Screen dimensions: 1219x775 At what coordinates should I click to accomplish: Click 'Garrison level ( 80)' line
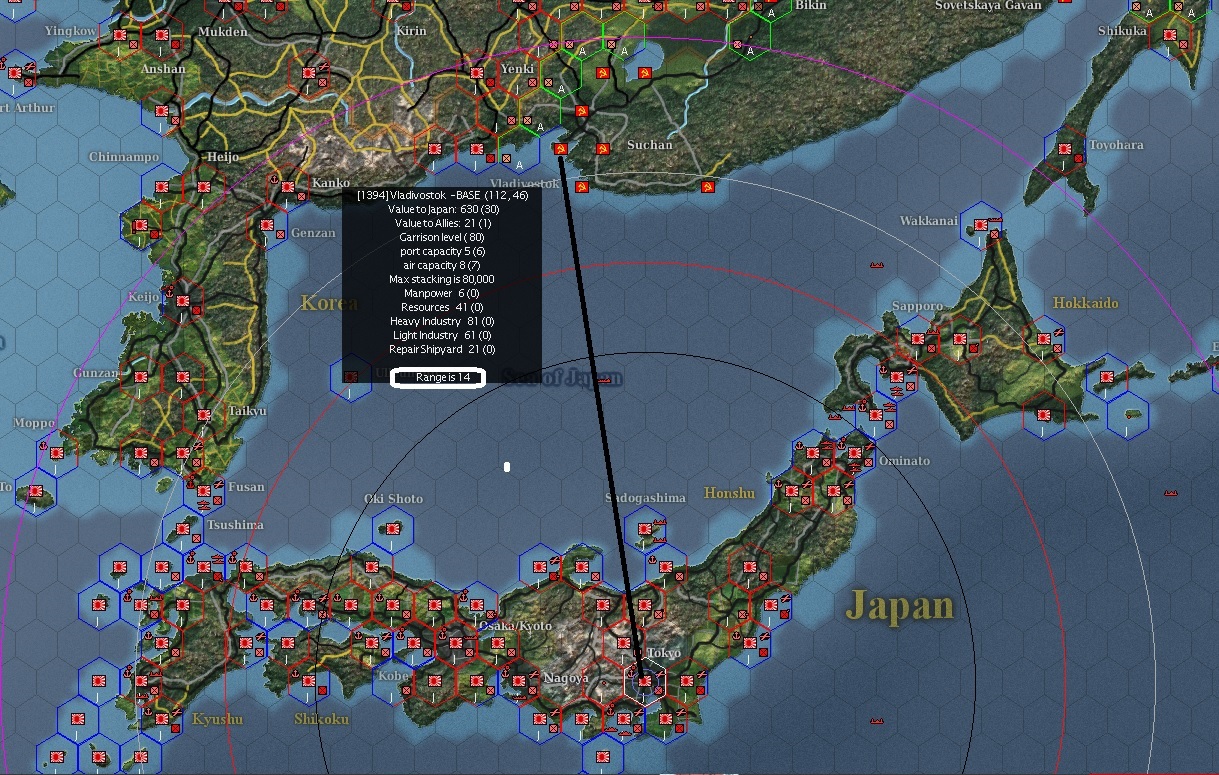coord(441,237)
